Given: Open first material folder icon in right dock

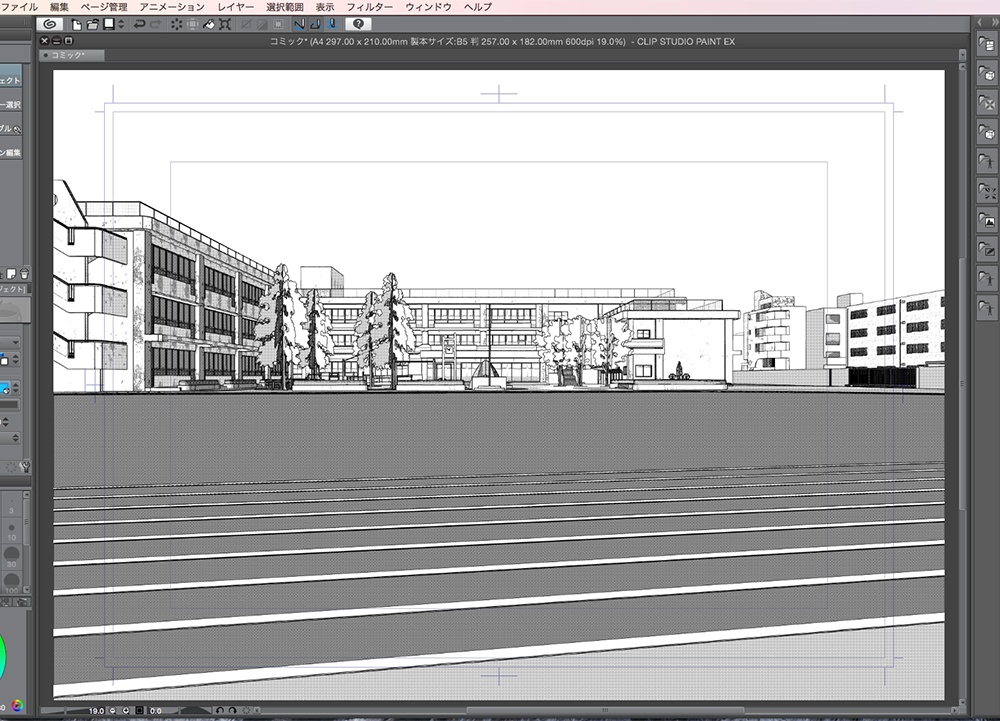Looking at the screenshot, I should (987, 45).
